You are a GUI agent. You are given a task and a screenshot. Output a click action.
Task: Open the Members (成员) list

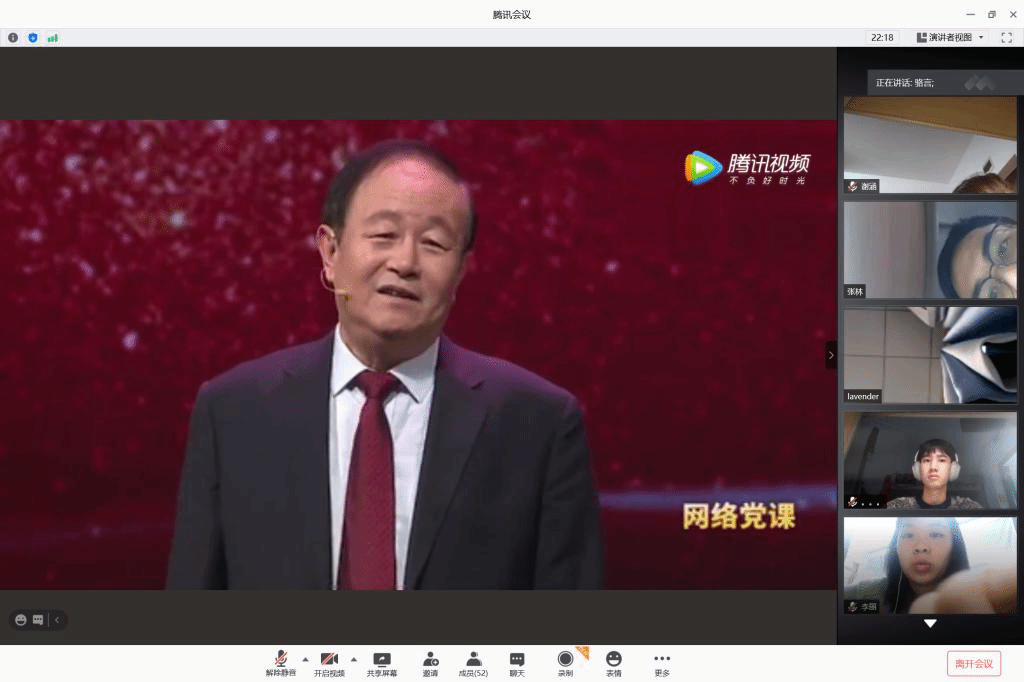[x=473, y=663]
